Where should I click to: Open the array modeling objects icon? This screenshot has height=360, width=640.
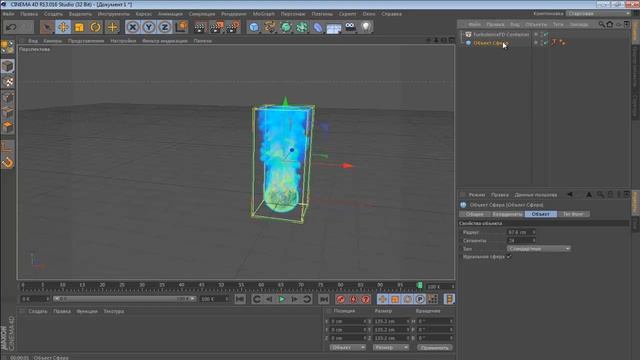pyautogui.click(x=302, y=27)
